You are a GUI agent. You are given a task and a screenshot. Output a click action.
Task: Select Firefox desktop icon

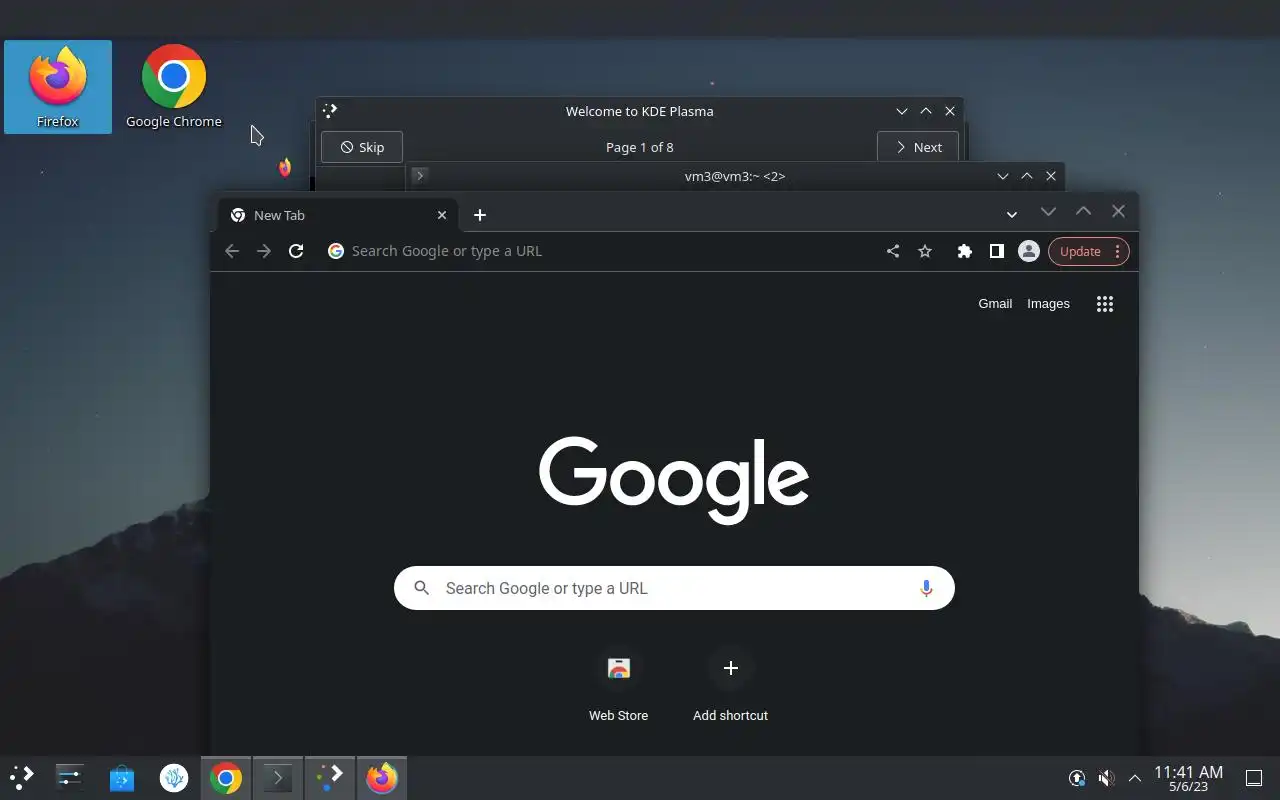58,87
